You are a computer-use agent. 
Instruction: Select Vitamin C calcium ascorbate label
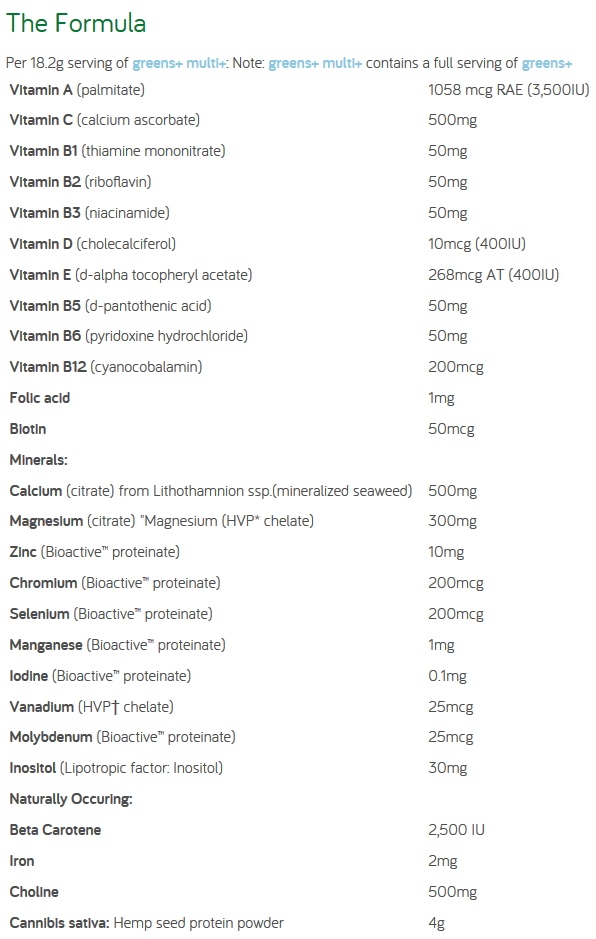pos(105,120)
